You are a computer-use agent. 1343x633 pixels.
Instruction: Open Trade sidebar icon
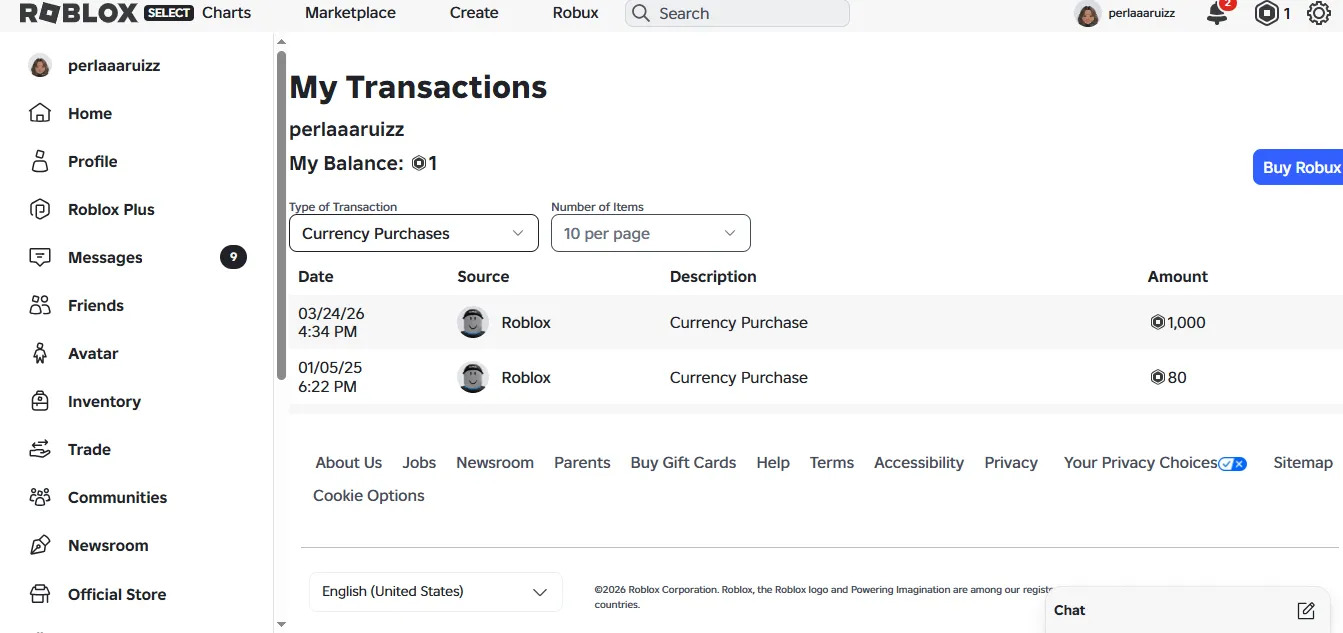40,449
